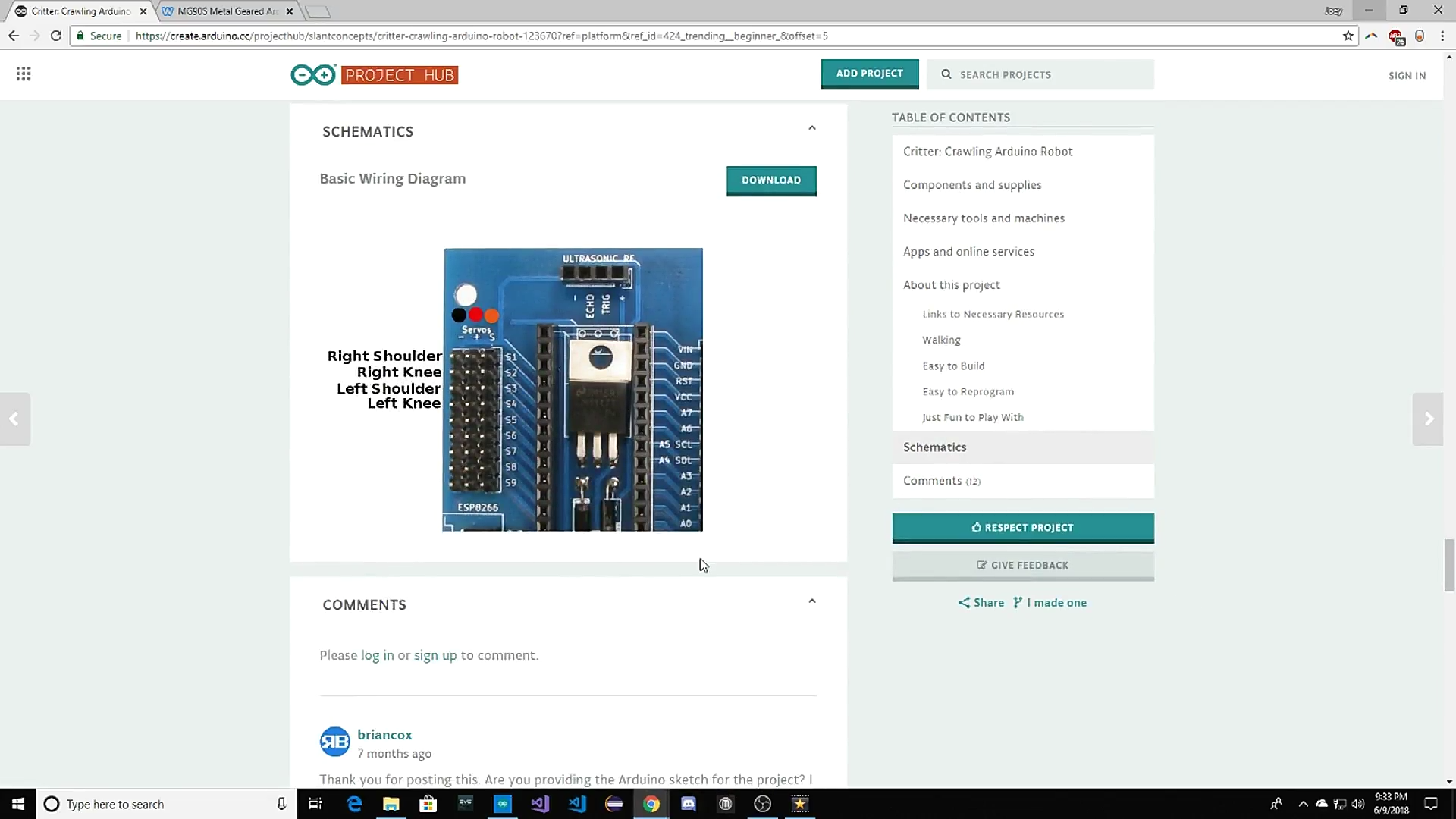This screenshot has height=819, width=1456.
Task: Go to the next project with right arrow
Action: (x=1428, y=419)
